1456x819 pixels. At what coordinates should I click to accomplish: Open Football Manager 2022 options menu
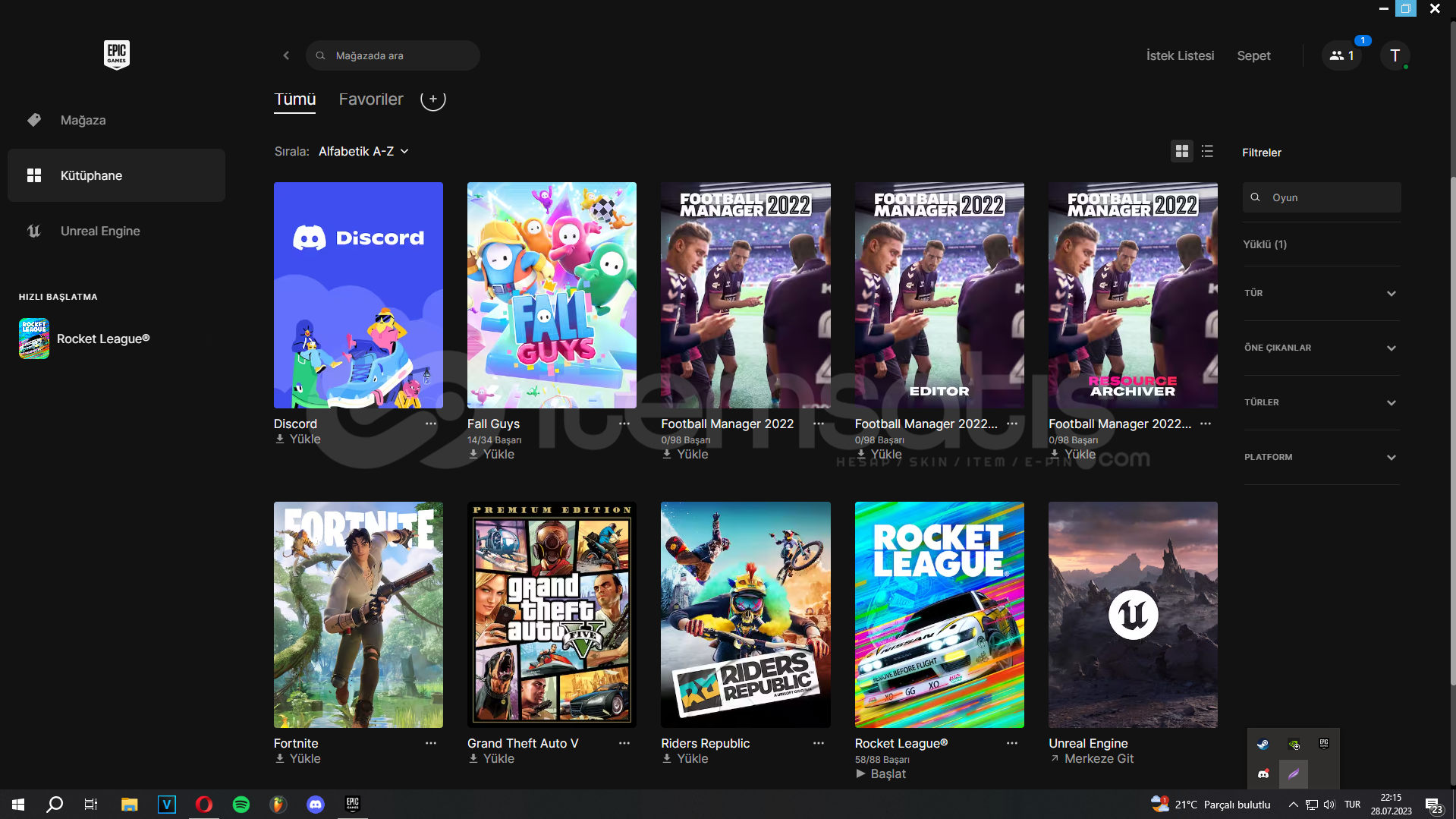coord(819,424)
